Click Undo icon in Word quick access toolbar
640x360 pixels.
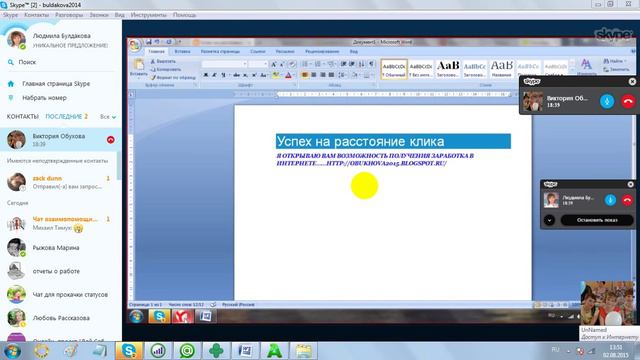coord(158,42)
